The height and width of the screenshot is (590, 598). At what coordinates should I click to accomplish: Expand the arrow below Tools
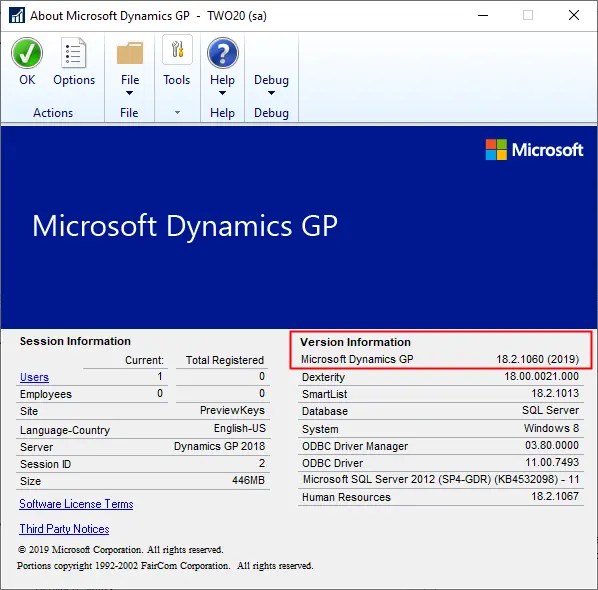coord(177,113)
